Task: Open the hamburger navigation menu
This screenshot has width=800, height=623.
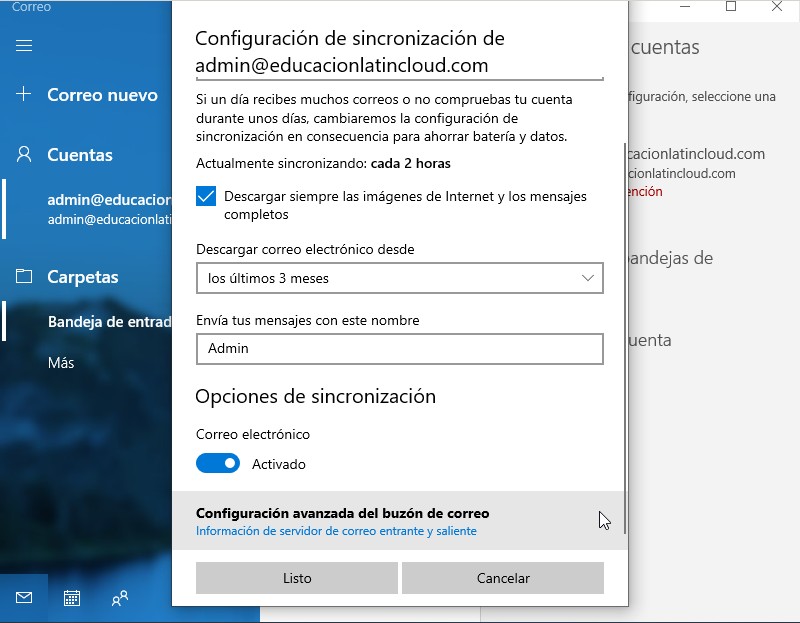Action: pos(24,45)
